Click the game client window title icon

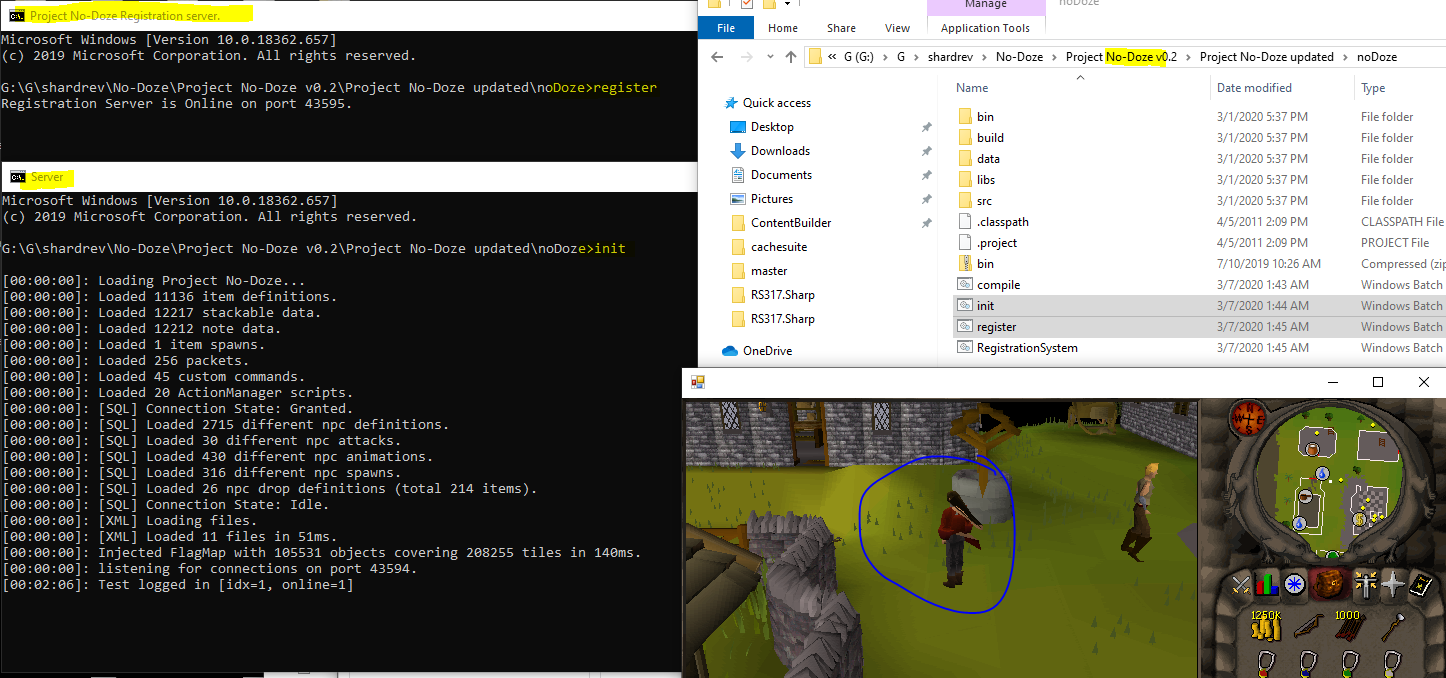pos(697,382)
